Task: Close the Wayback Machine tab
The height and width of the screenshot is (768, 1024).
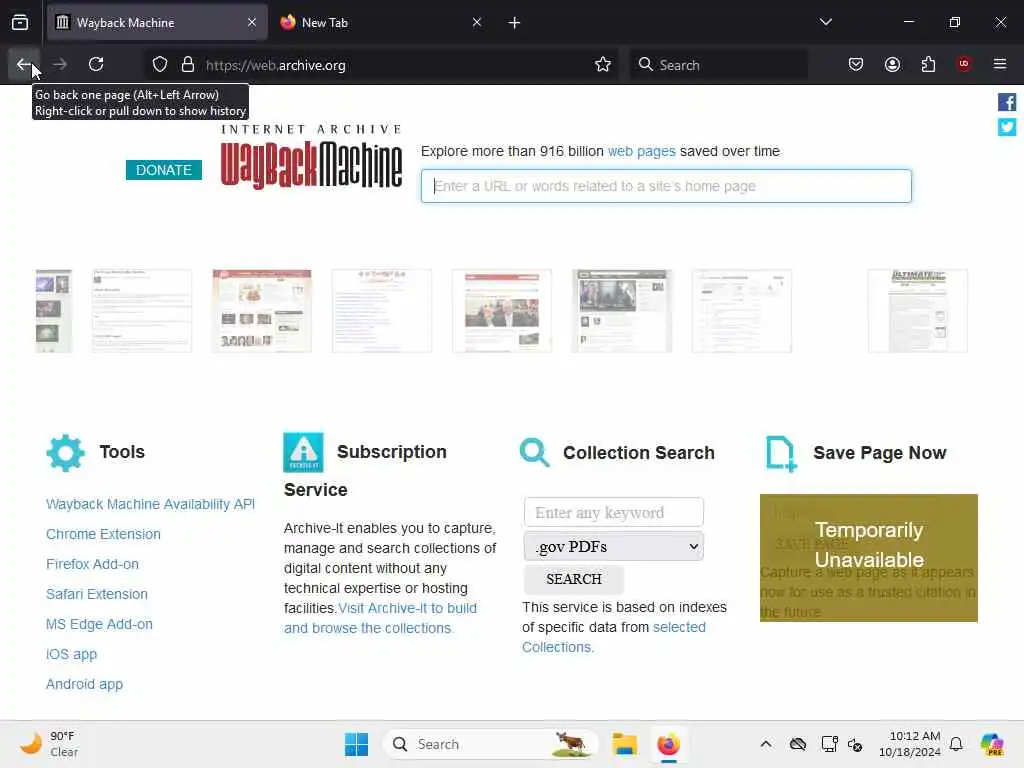Action: pyautogui.click(x=252, y=23)
